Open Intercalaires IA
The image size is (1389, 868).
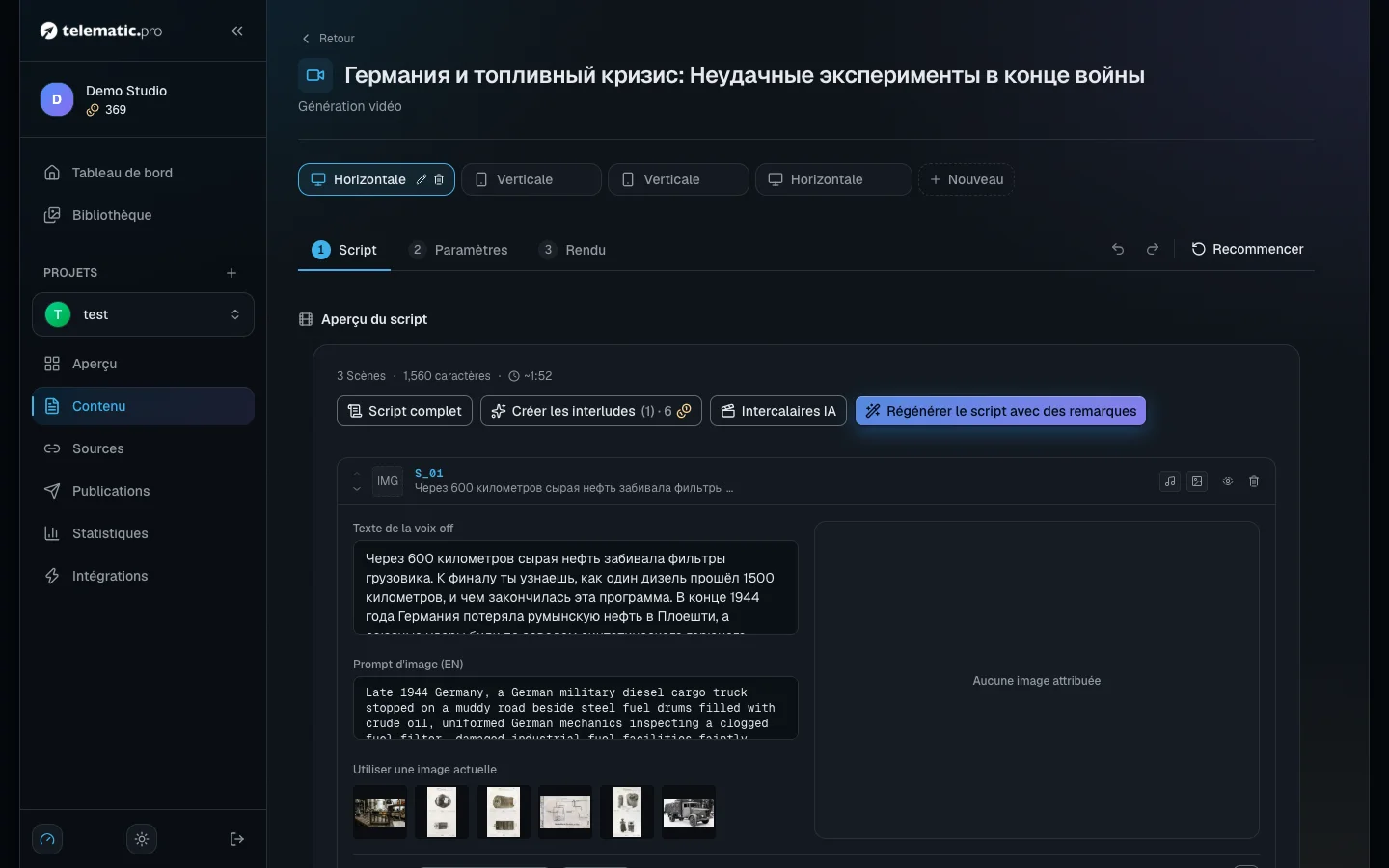(x=778, y=411)
